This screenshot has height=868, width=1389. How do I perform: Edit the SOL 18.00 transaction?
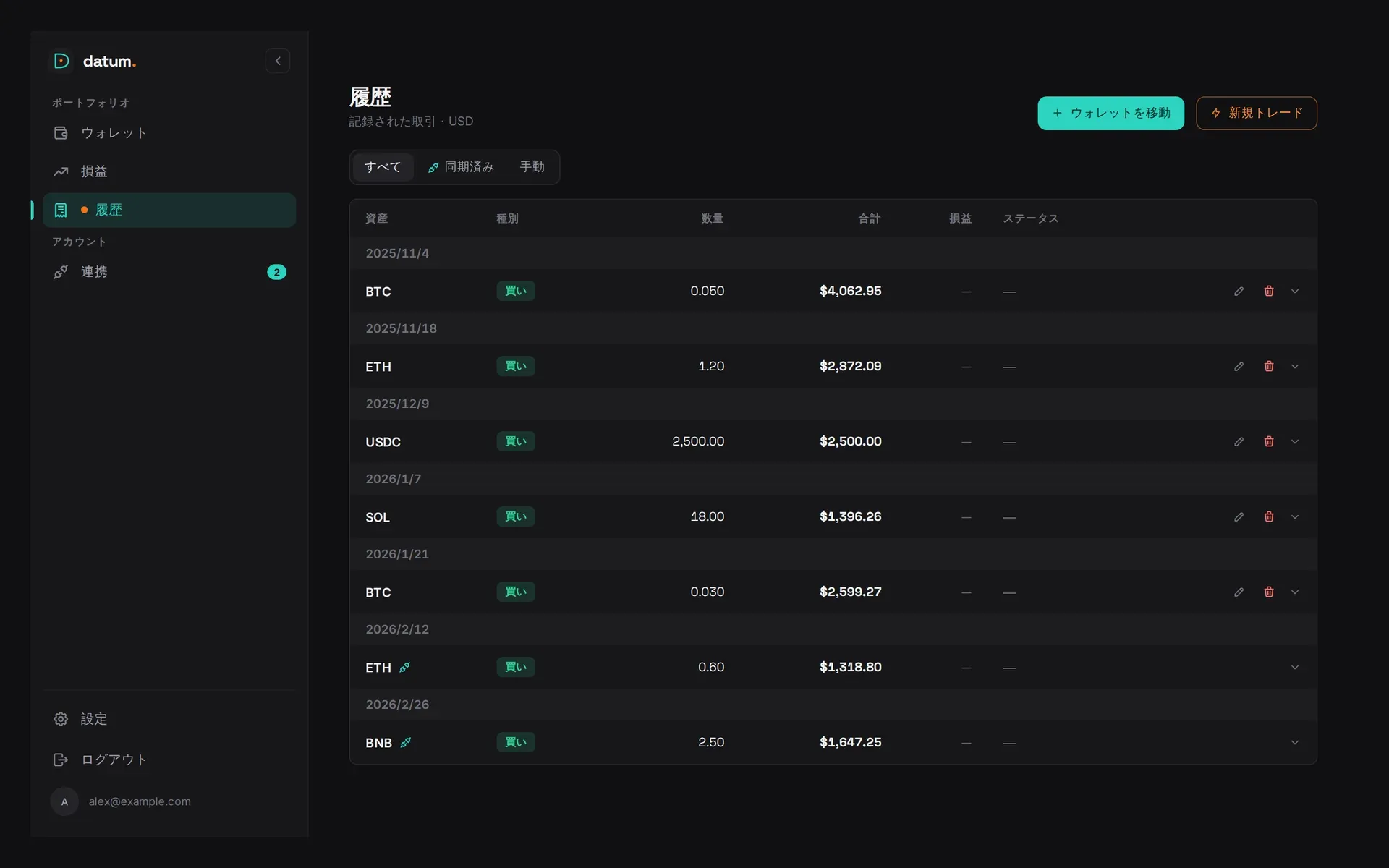pos(1239,517)
